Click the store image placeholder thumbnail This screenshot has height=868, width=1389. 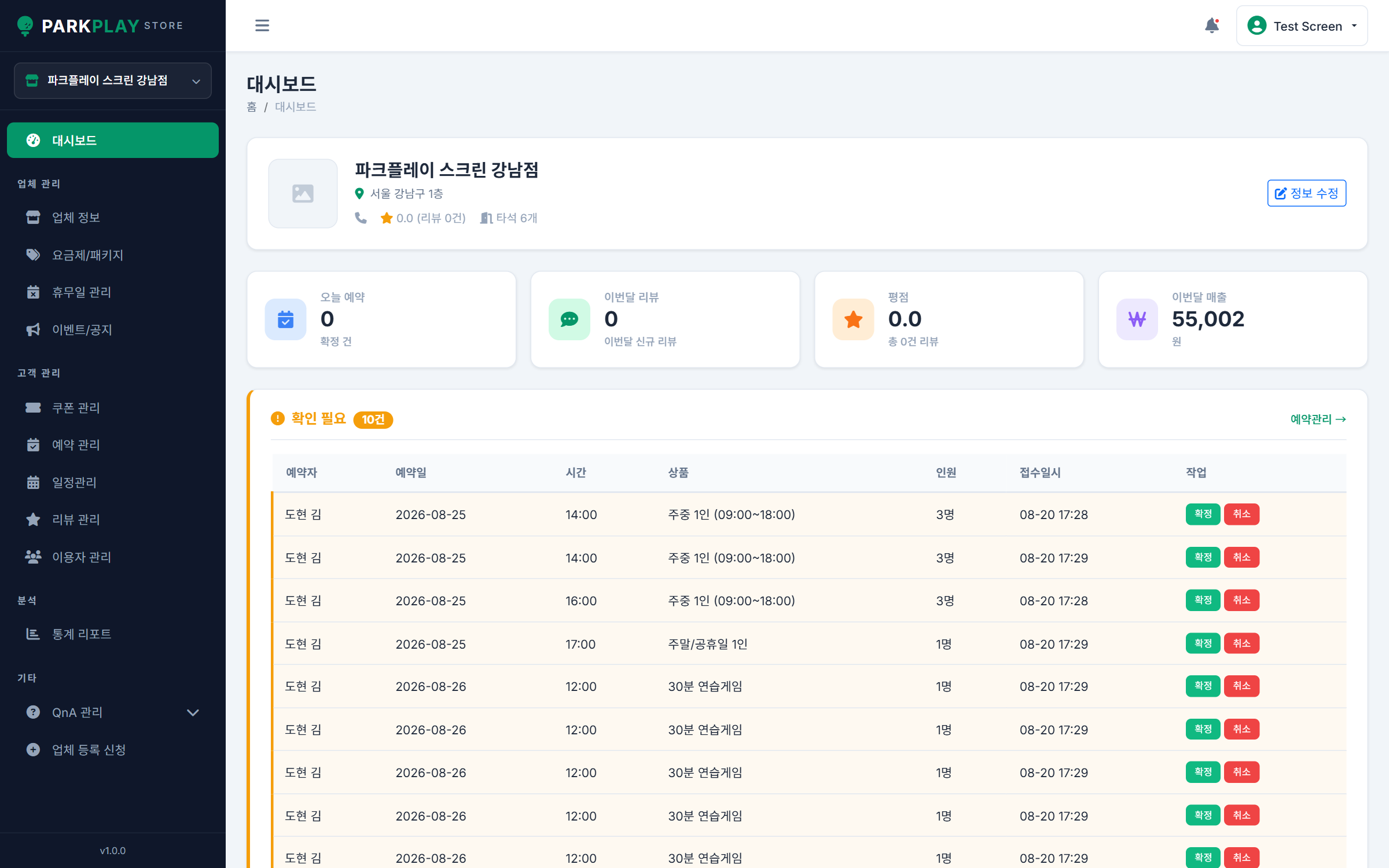pos(303,193)
